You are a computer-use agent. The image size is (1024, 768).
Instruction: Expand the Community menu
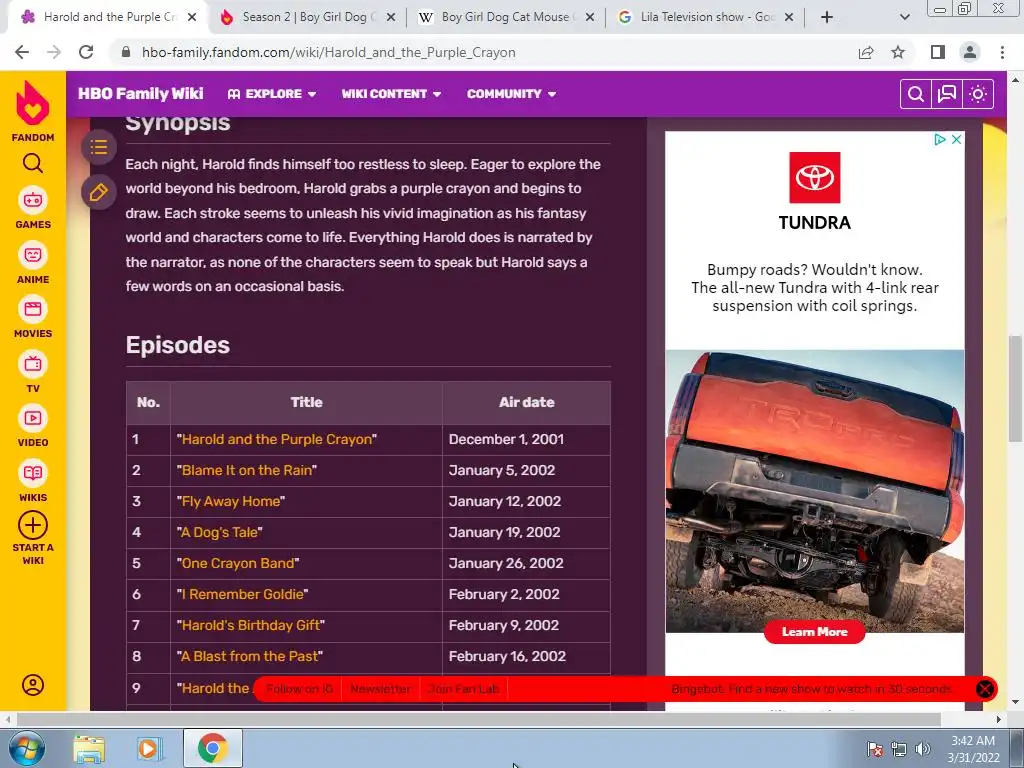pyautogui.click(x=511, y=94)
